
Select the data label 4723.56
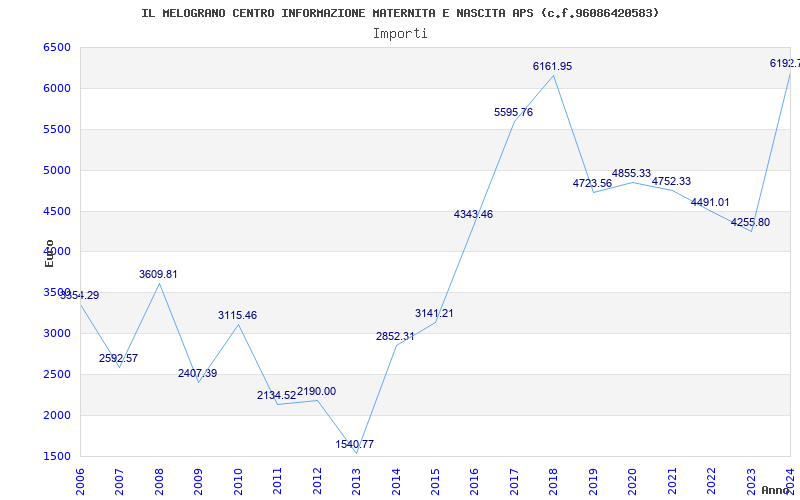pos(592,183)
